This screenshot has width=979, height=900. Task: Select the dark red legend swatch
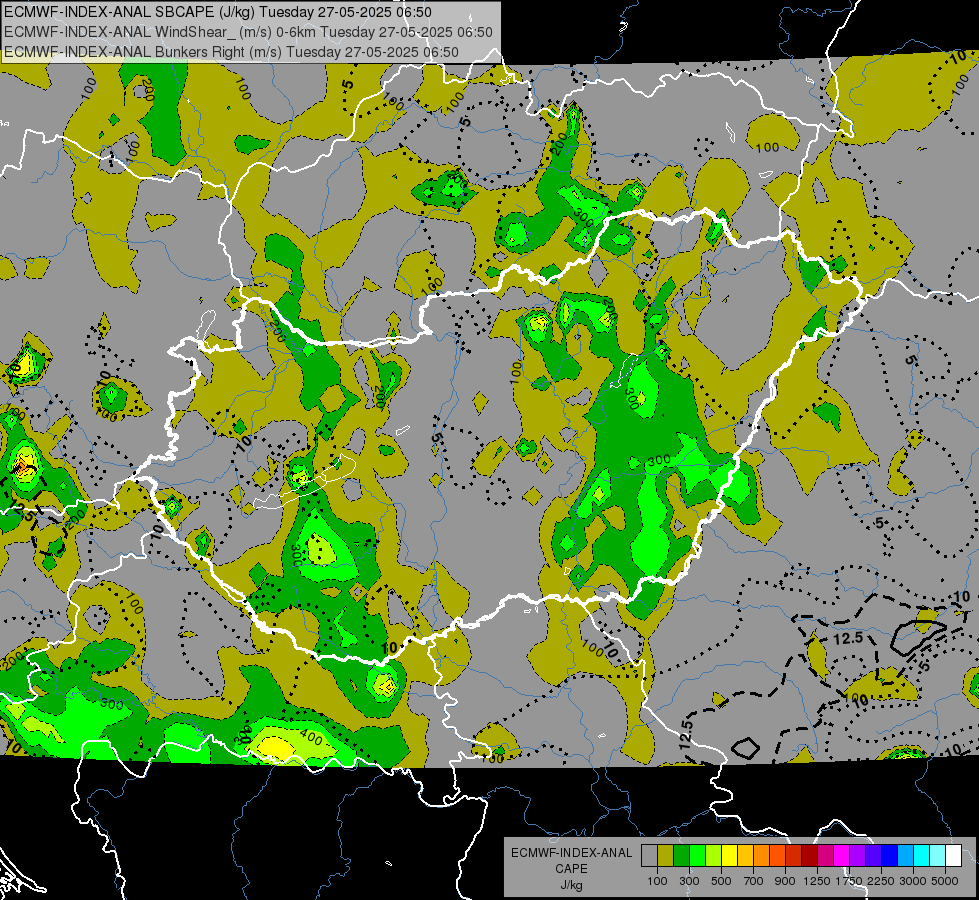coord(809,855)
